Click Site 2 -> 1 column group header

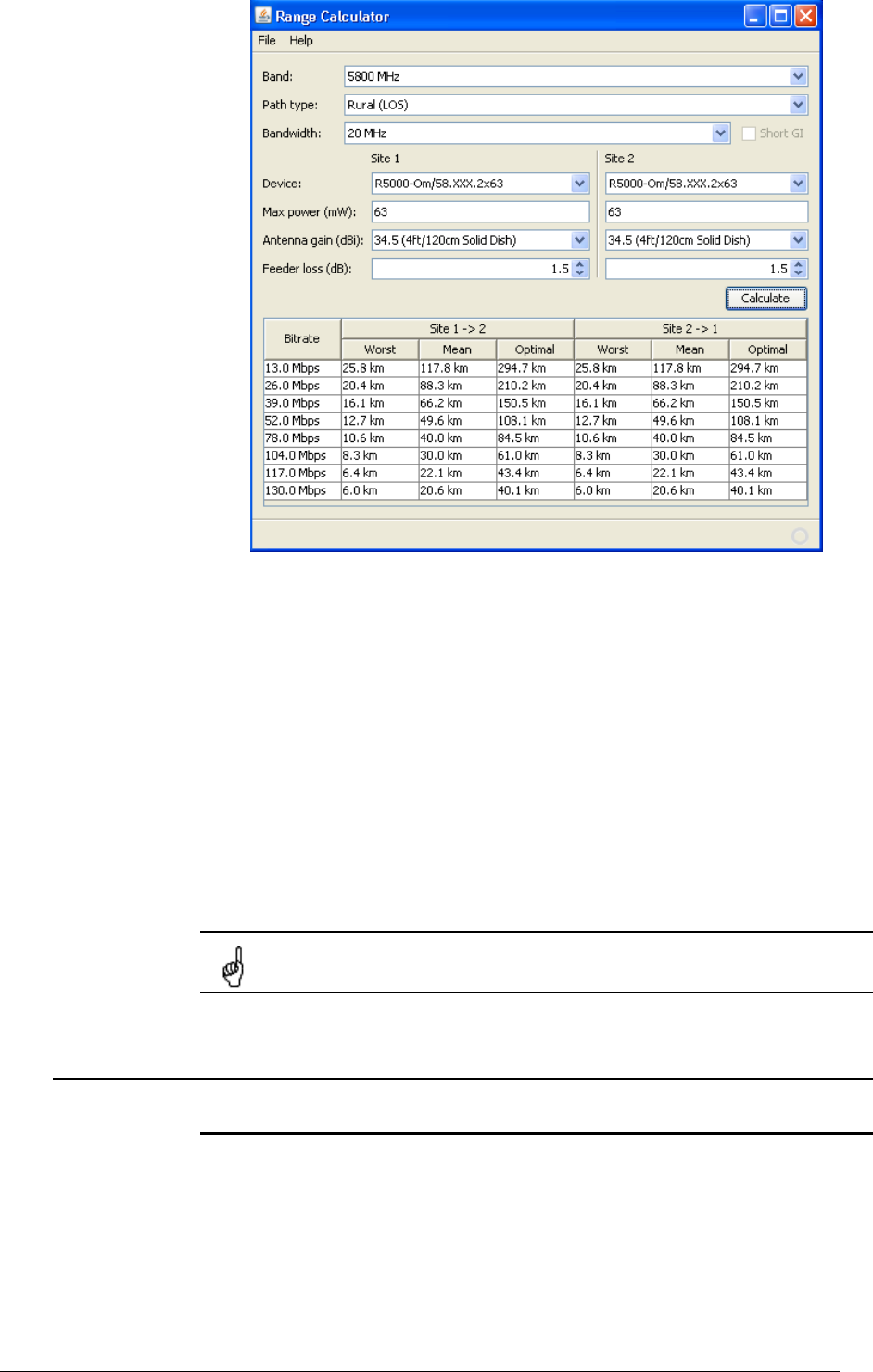pyautogui.click(x=690, y=329)
